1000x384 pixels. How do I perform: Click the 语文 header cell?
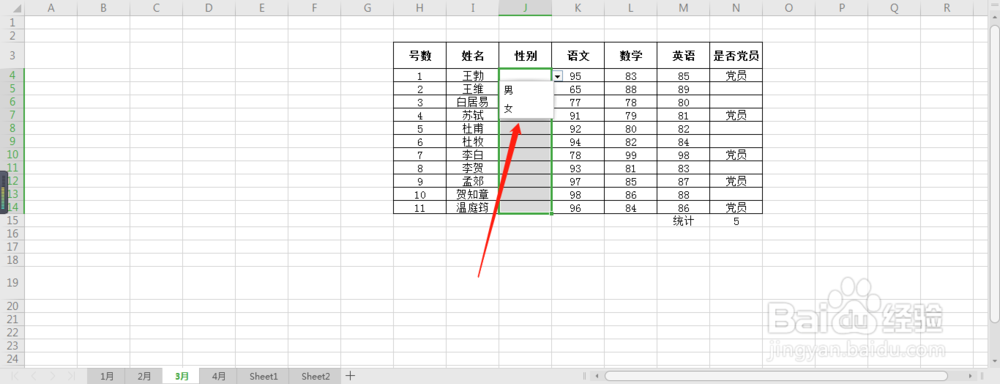(x=578, y=55)
